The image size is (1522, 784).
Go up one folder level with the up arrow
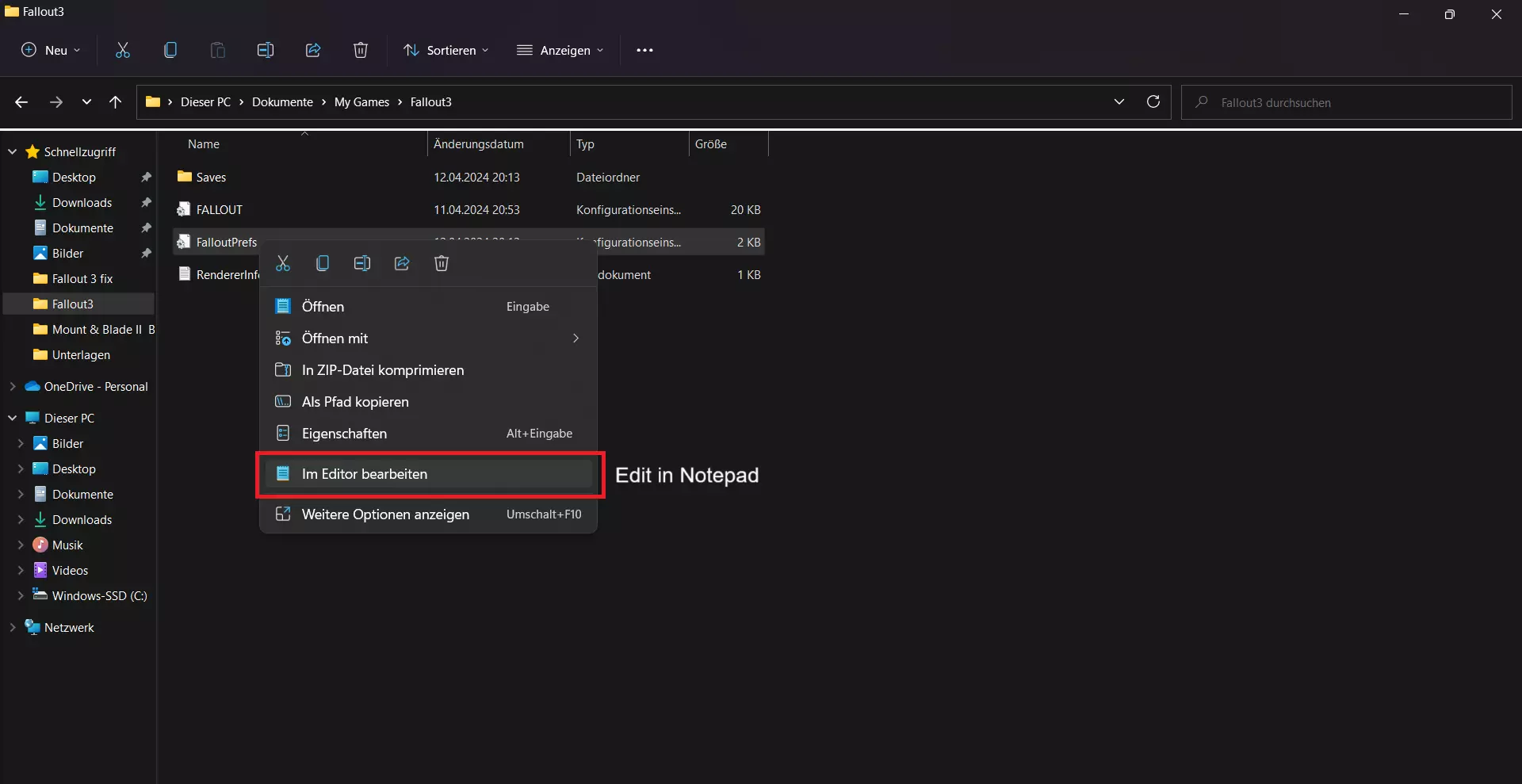116,102
